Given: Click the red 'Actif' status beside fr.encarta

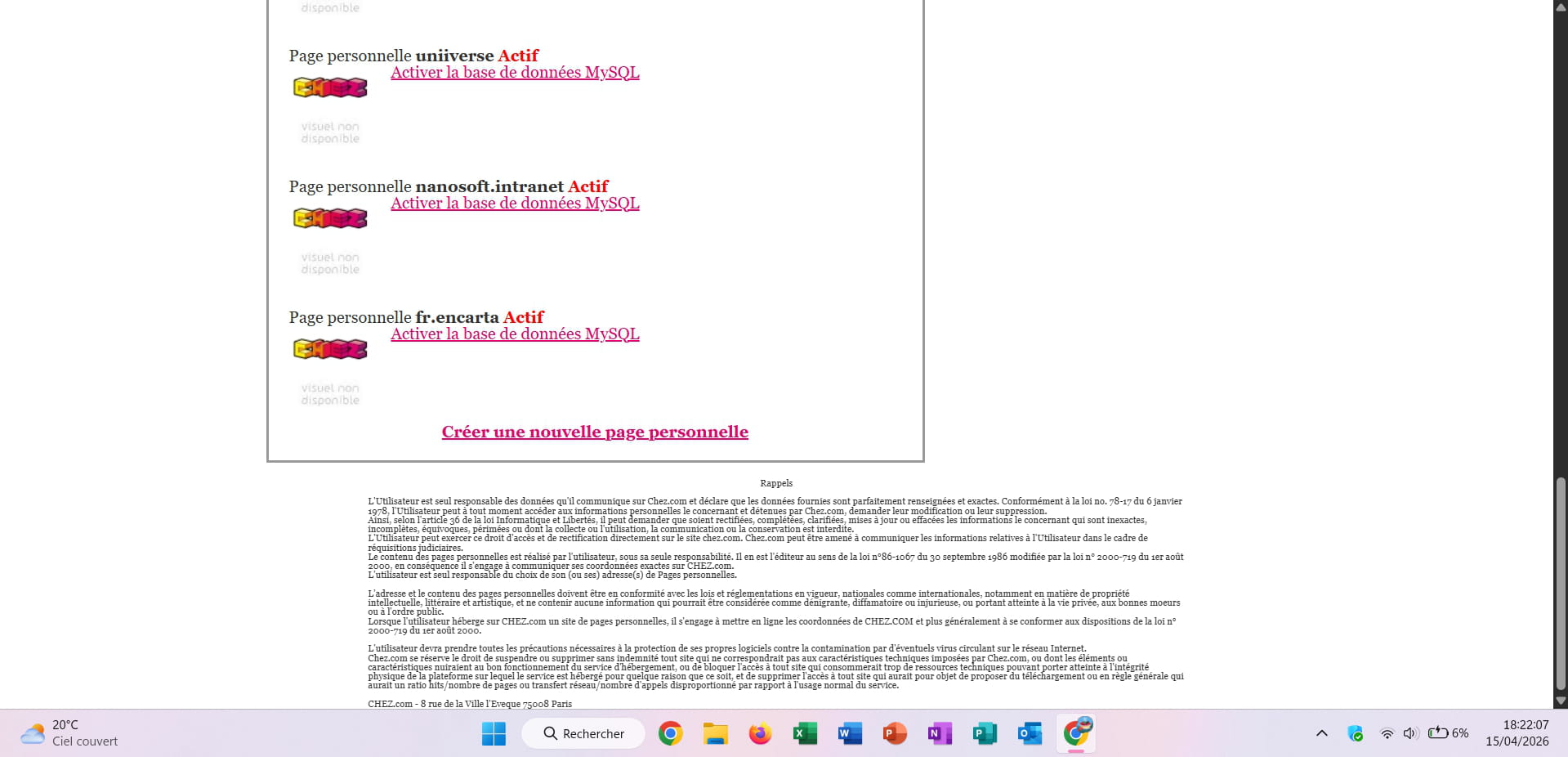Looking at the screenshot, I should [x=524, y=317].
